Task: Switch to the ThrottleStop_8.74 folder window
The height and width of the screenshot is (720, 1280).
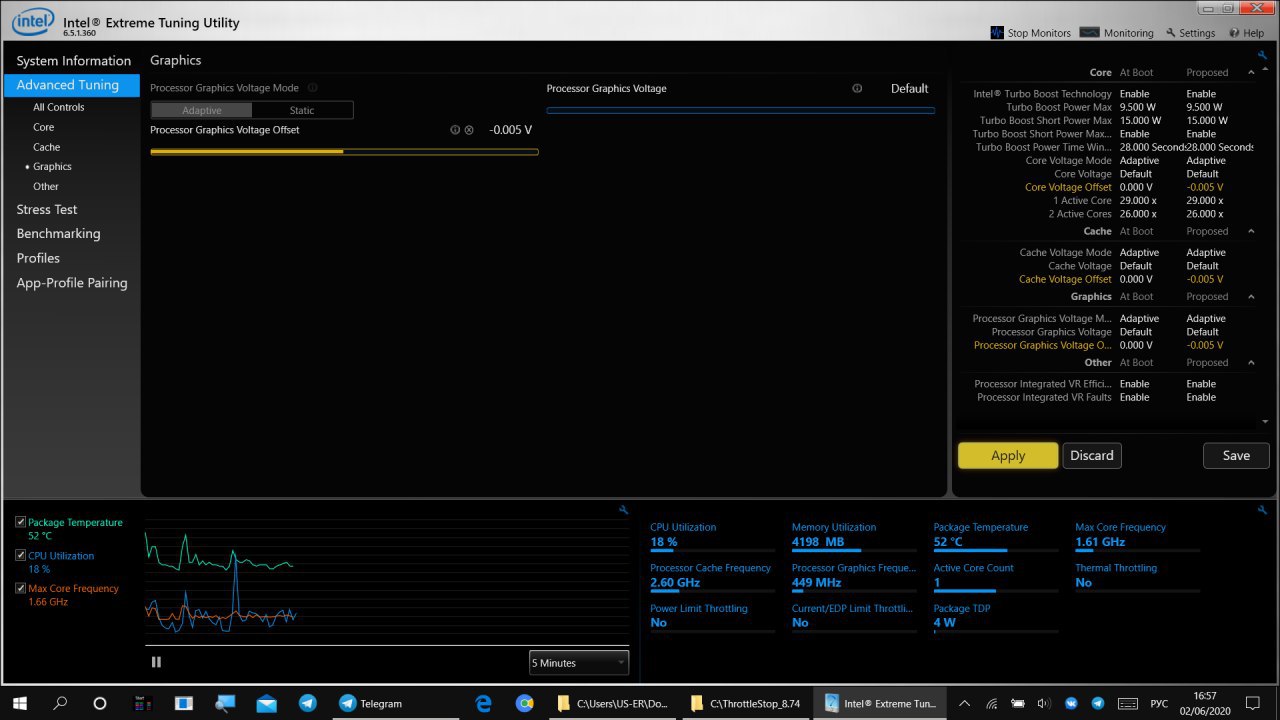Action: [746, 703]
